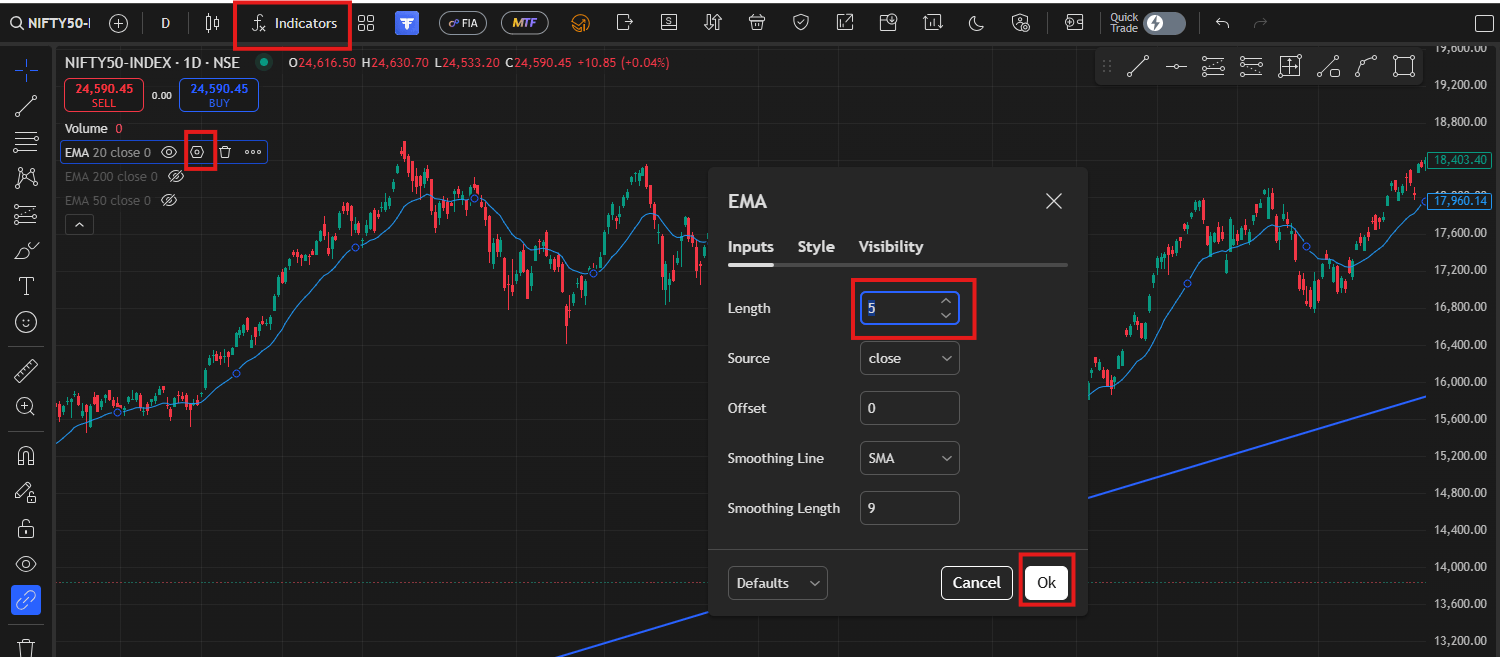Click the Length input field
The height and width of the screenshot is (657, 1500).
(x=909, y=308)
